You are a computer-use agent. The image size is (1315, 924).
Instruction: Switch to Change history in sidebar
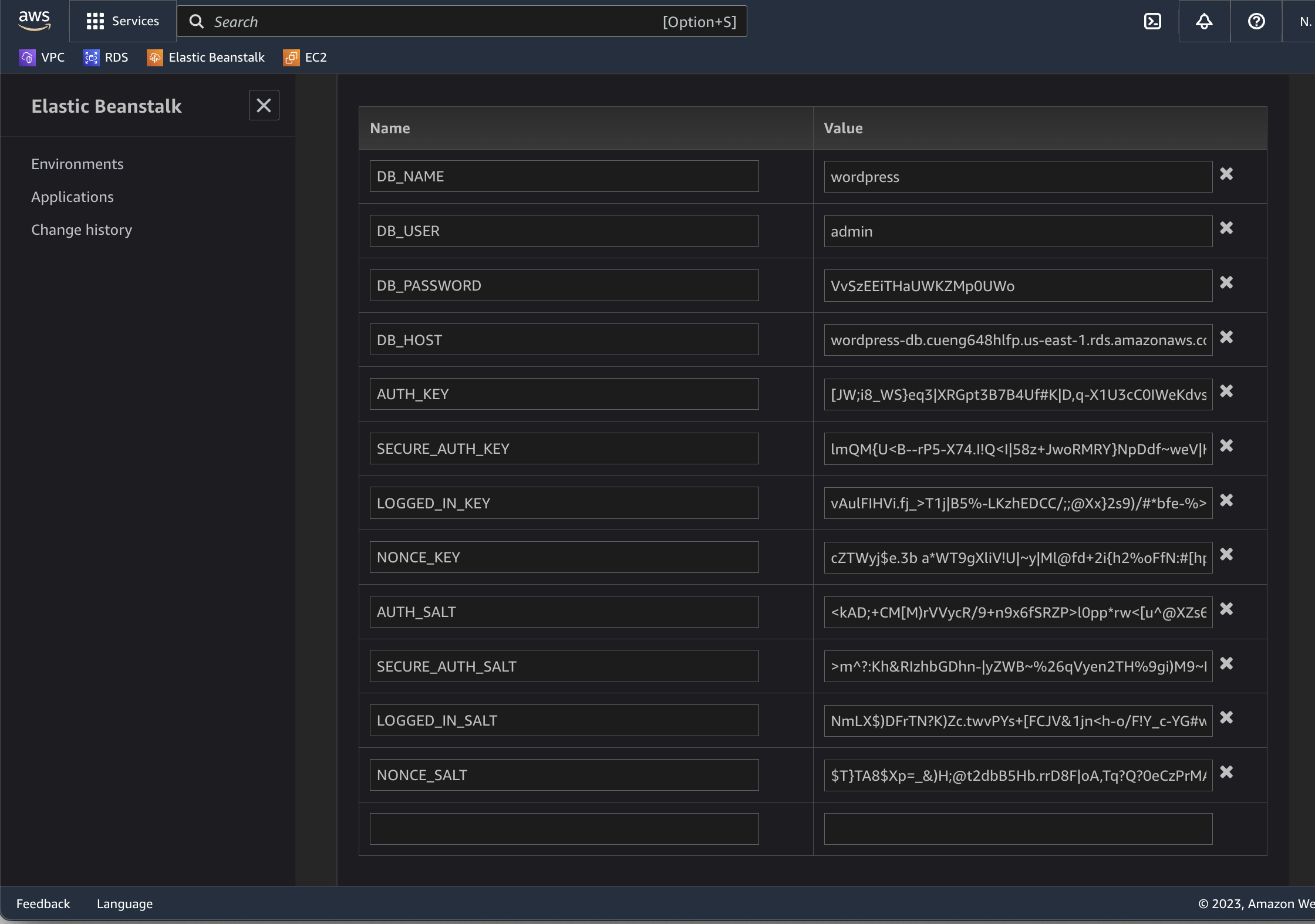point(82,229)
